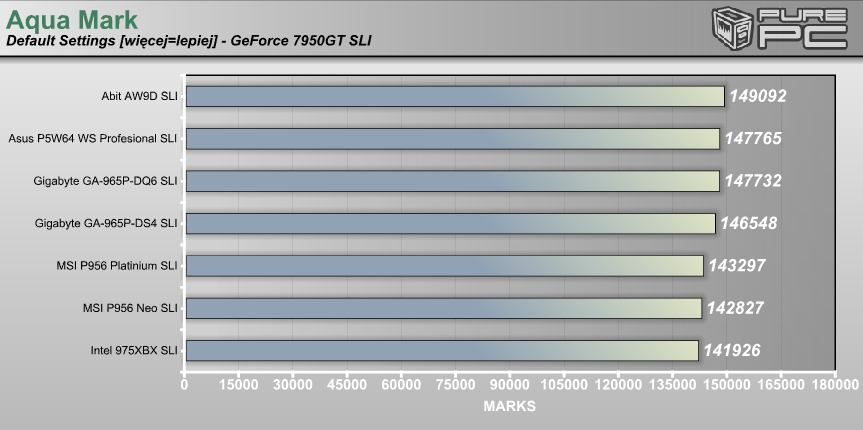Click the axis tick label 75000
Viewport: 863px width, 430px height.
point(455,384)
